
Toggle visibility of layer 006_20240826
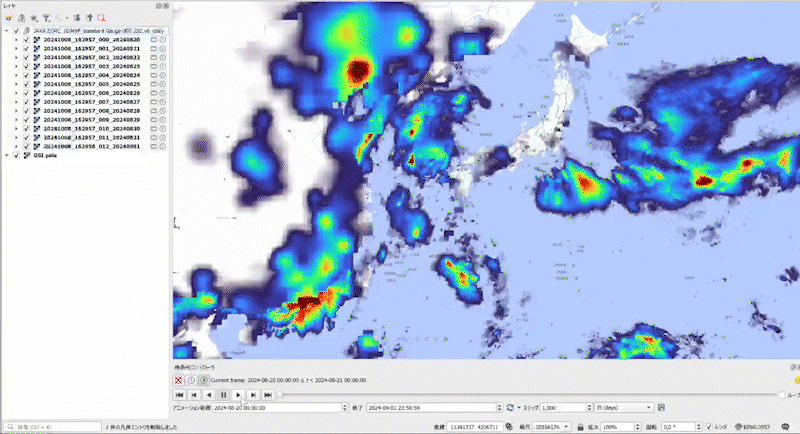point(27,93)
